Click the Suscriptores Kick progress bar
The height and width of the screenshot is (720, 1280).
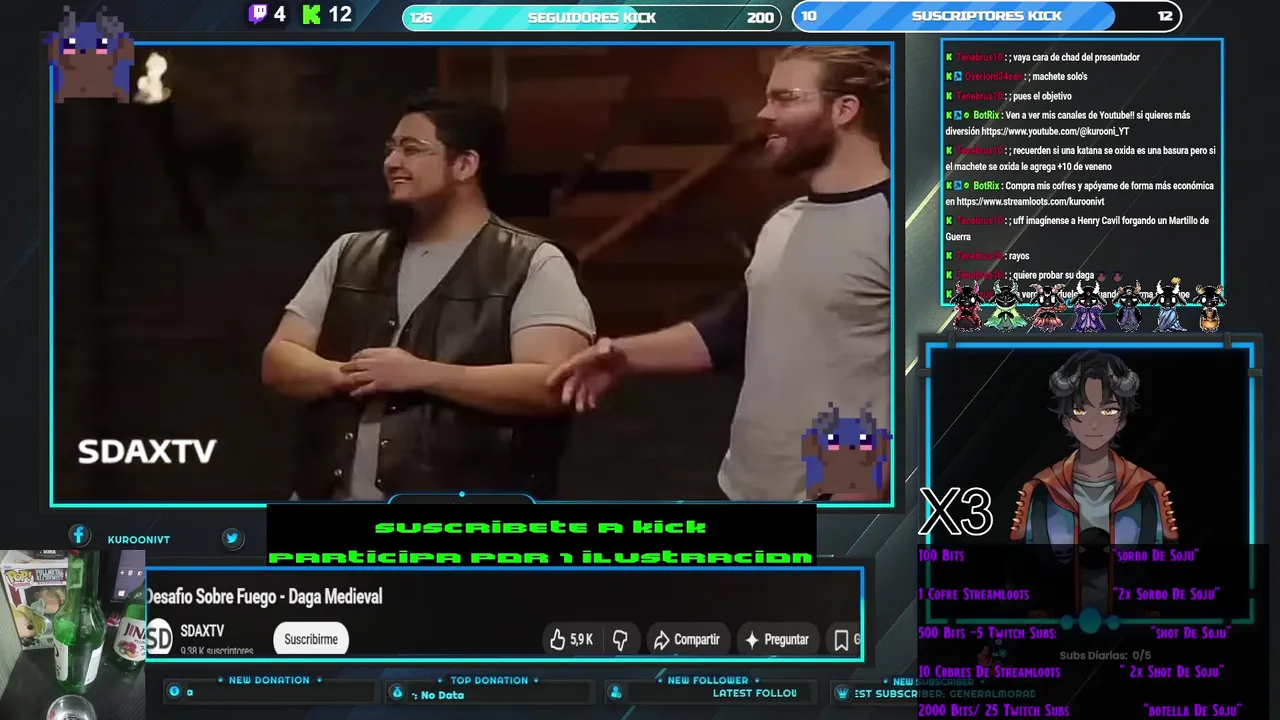point(986,16)
